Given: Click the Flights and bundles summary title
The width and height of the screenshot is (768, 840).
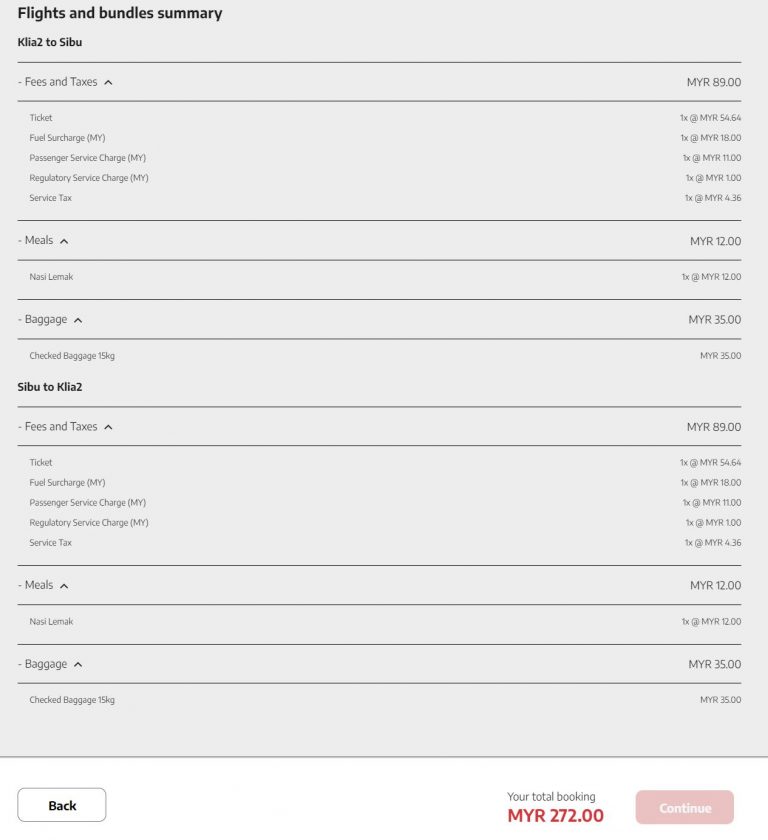Looking at the screenshot, I should [119, 13].
